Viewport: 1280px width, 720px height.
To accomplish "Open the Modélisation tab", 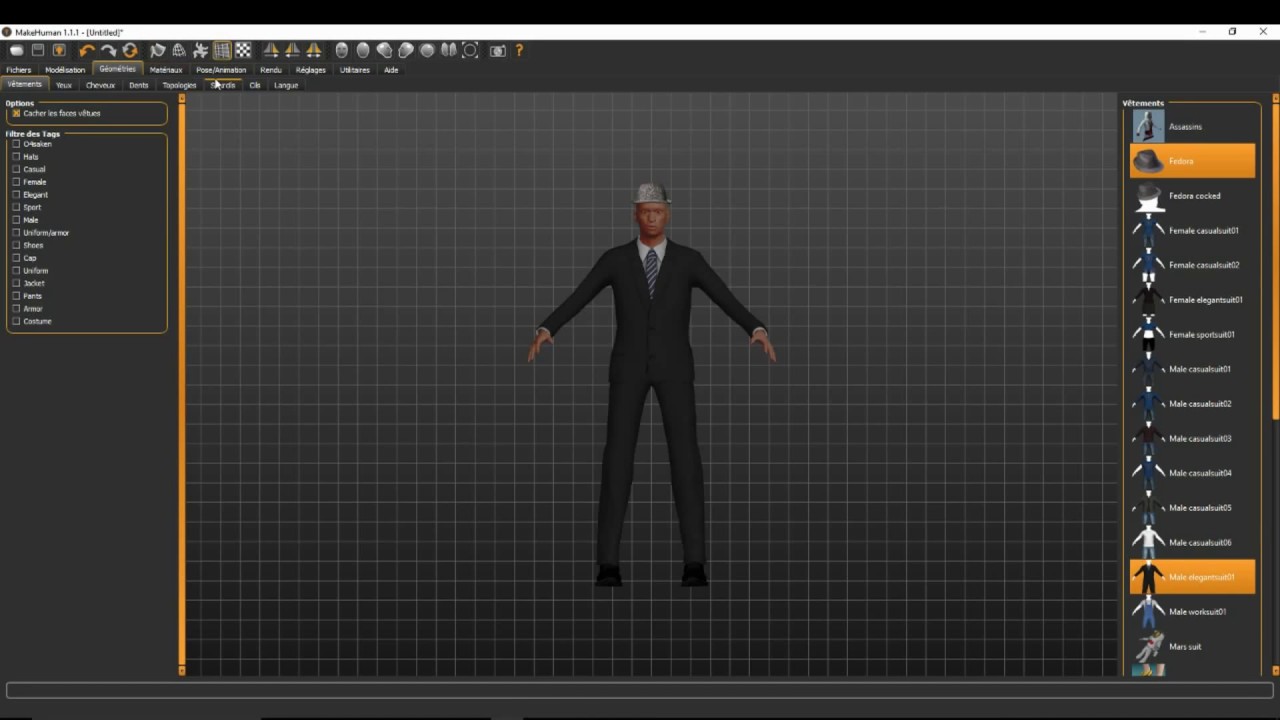I will [x=65, y=70].
